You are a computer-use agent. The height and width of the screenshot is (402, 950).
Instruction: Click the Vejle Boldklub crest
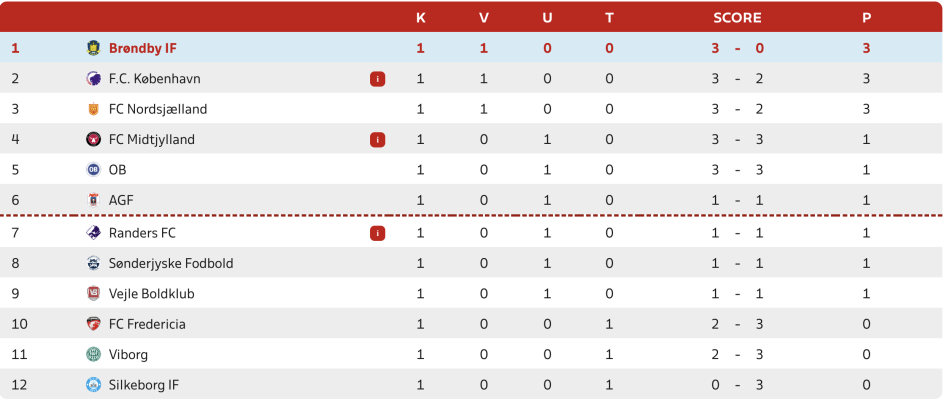tap(93, 294)
